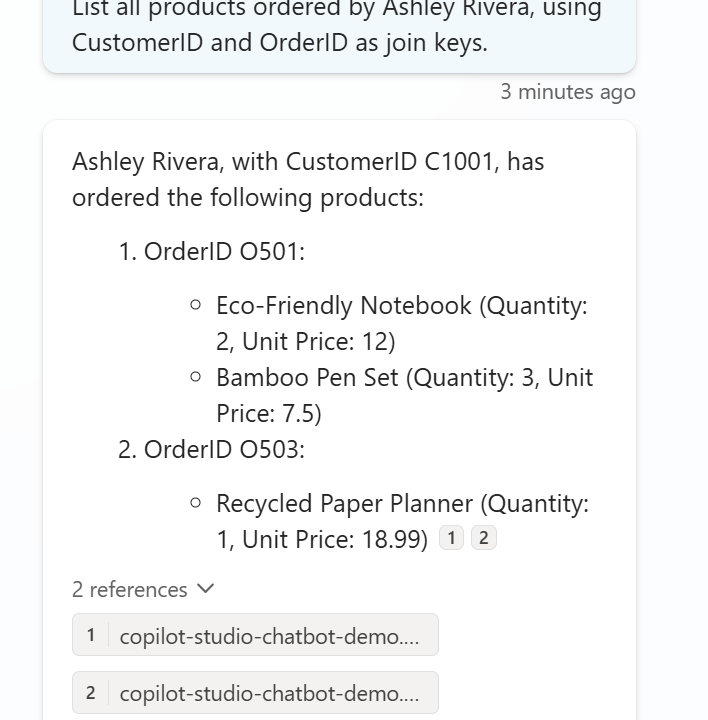Toggle the "2 references" label
This screenshot has width=708, height=720.
pos(130,590)
